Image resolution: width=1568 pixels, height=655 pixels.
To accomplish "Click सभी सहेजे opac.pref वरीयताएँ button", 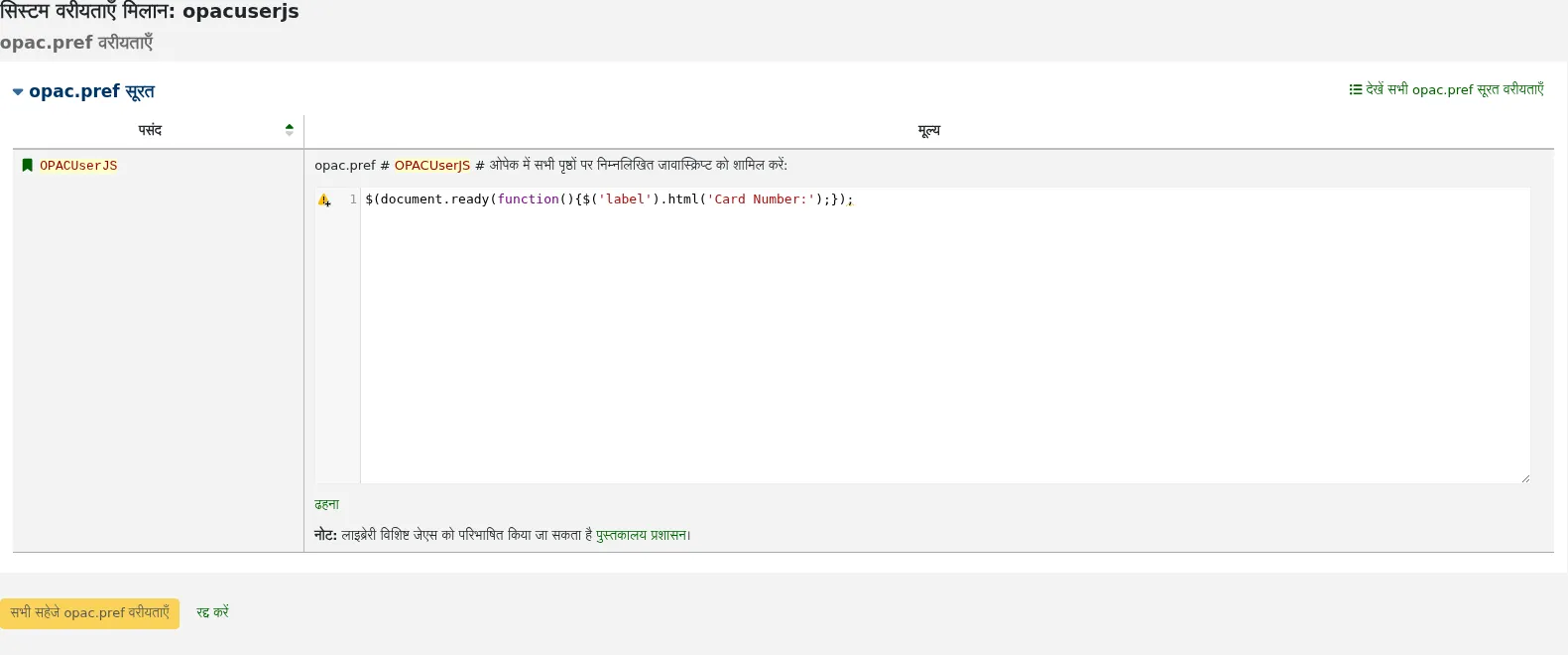I will (89, 613).
